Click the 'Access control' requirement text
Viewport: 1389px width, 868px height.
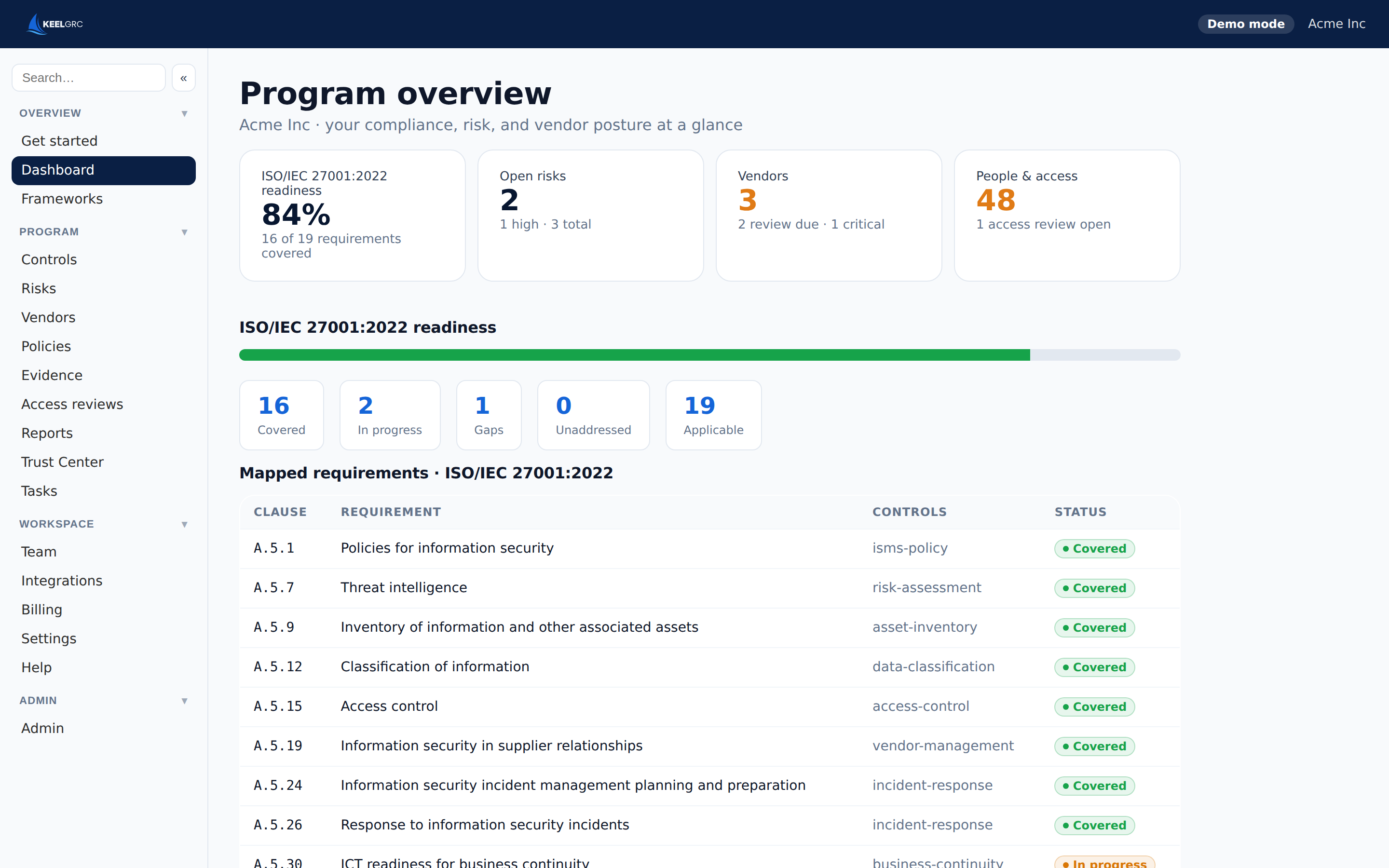pos(389,706)
